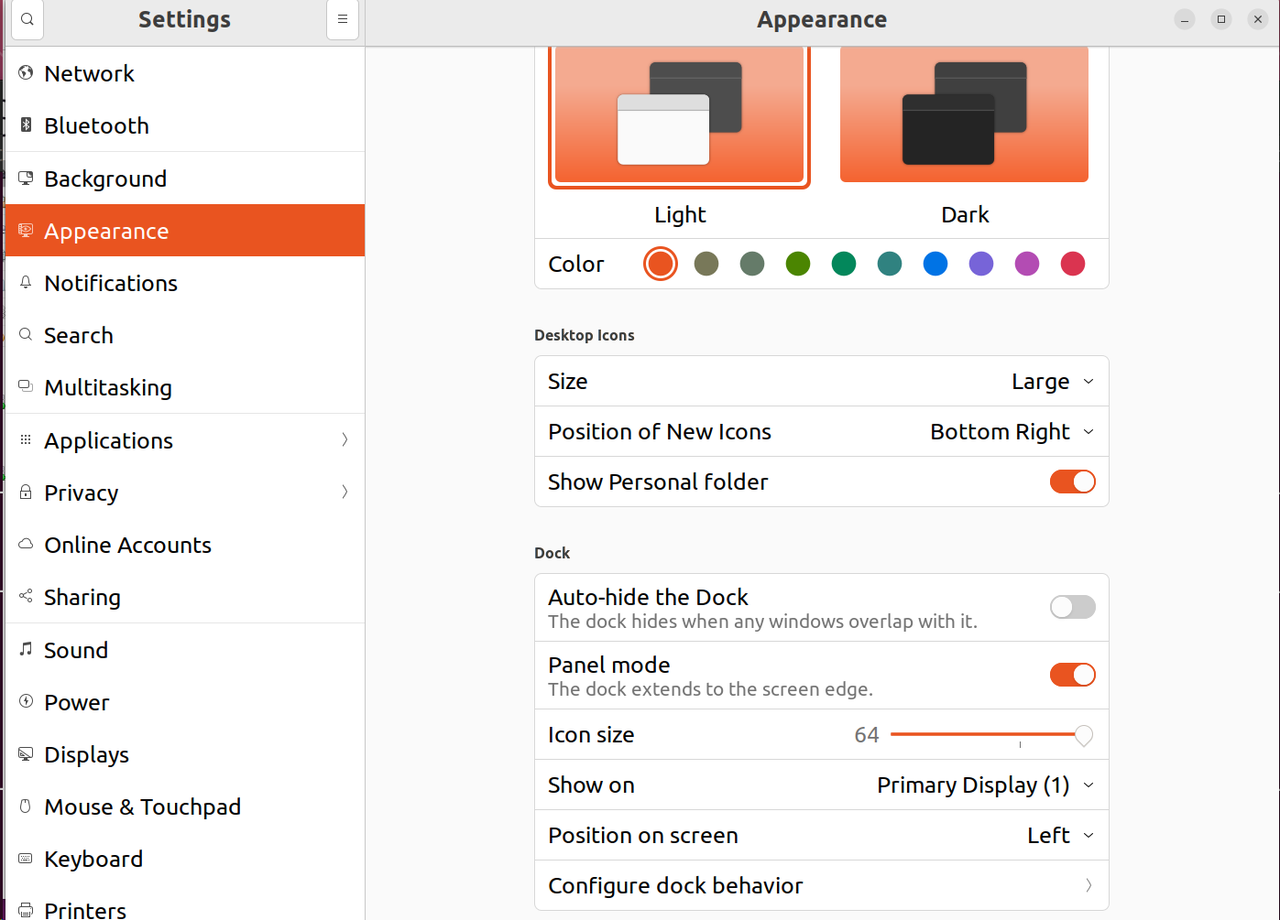This screenshot has height=920, width=1280.
Task: Select the Mouse & Touchpad icon
Action: coord(25,806)
